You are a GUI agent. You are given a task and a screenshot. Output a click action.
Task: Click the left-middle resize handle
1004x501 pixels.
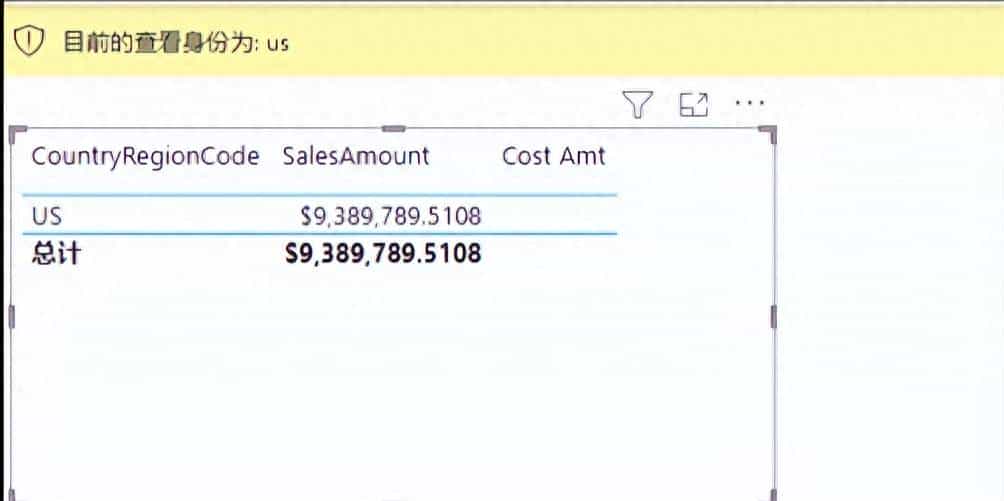click(11, 316)
